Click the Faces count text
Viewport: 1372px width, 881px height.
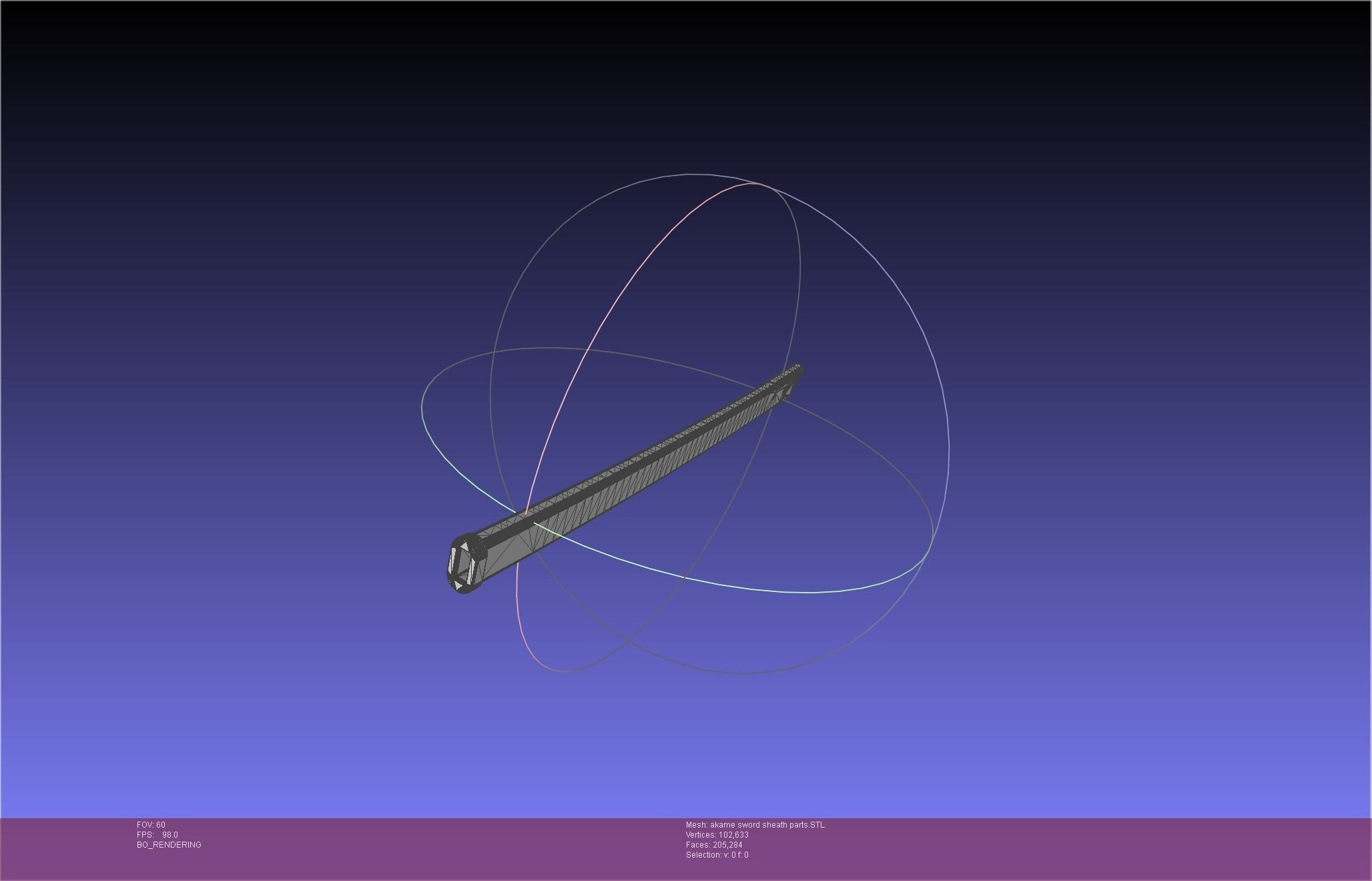[x=713, y=845]
